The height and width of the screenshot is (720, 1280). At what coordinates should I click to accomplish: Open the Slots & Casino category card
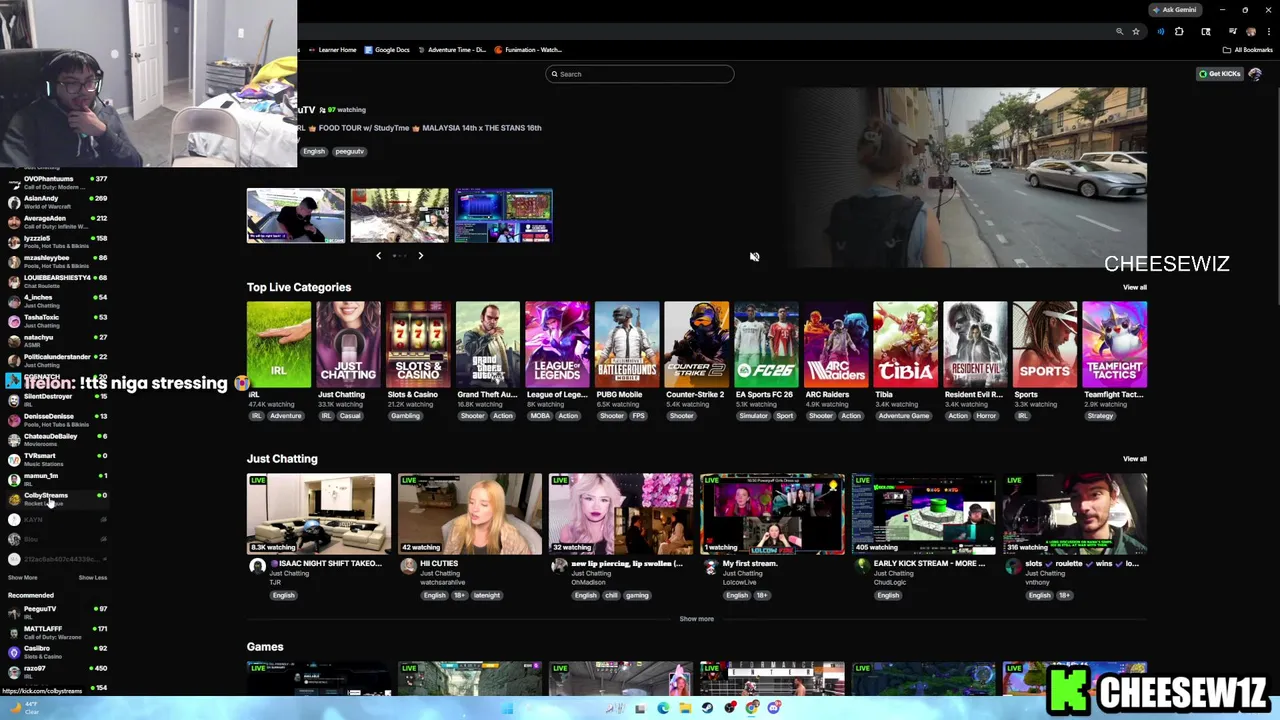point(418,345)
